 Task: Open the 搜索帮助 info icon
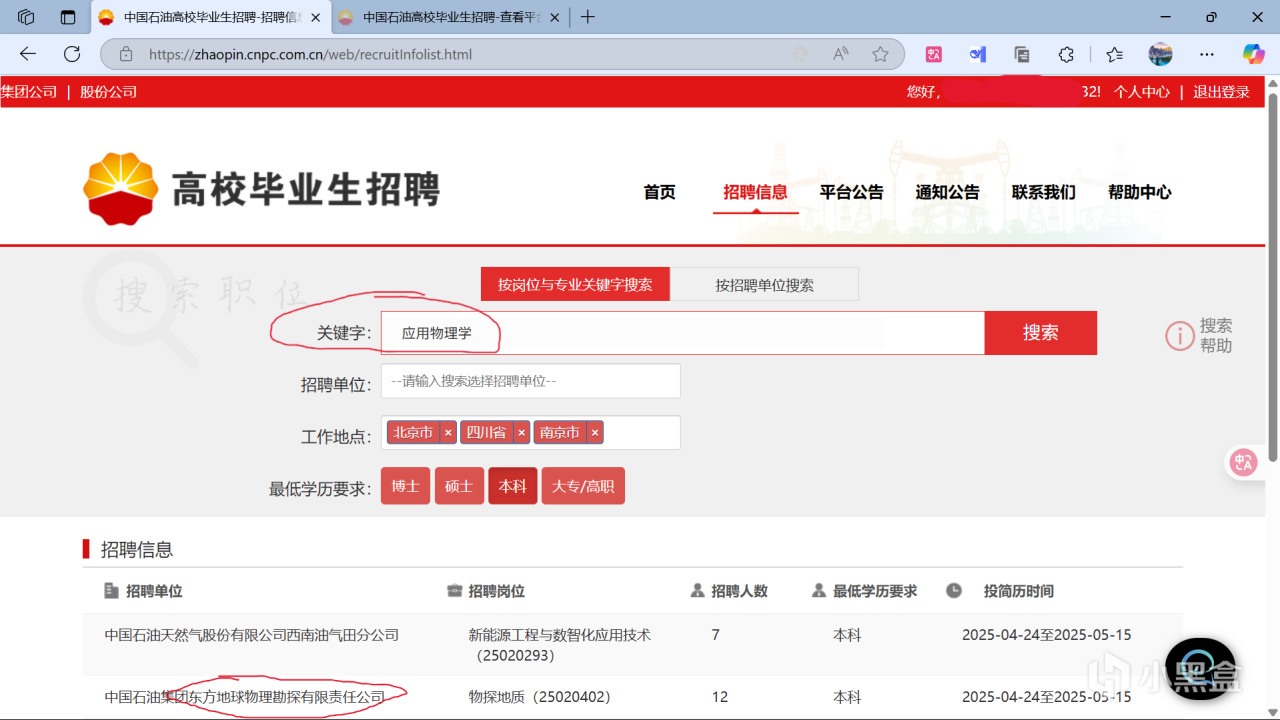pyautogui.click(x=1180, y=336)
